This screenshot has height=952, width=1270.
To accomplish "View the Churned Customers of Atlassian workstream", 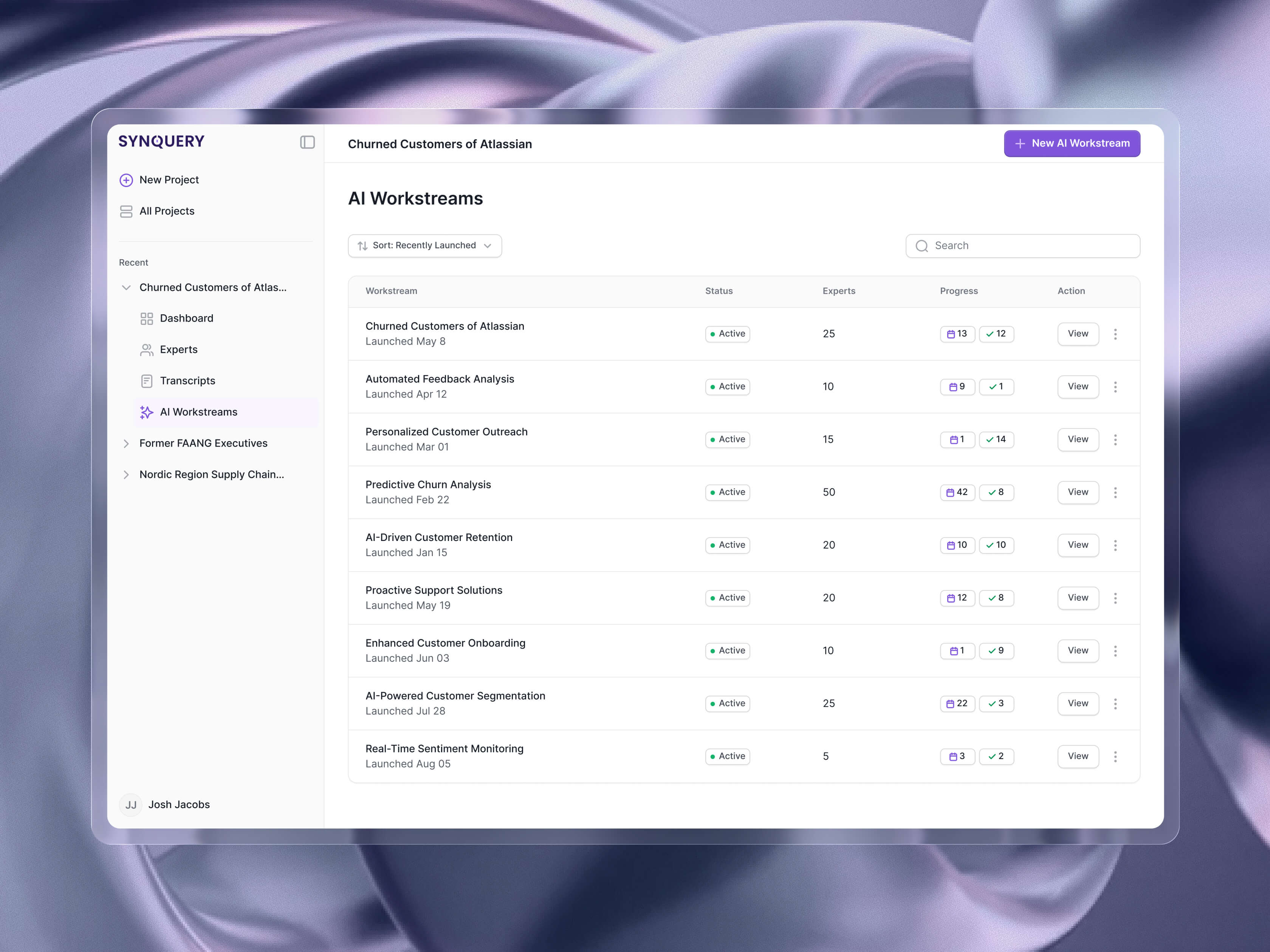I will click(1078, 334).
